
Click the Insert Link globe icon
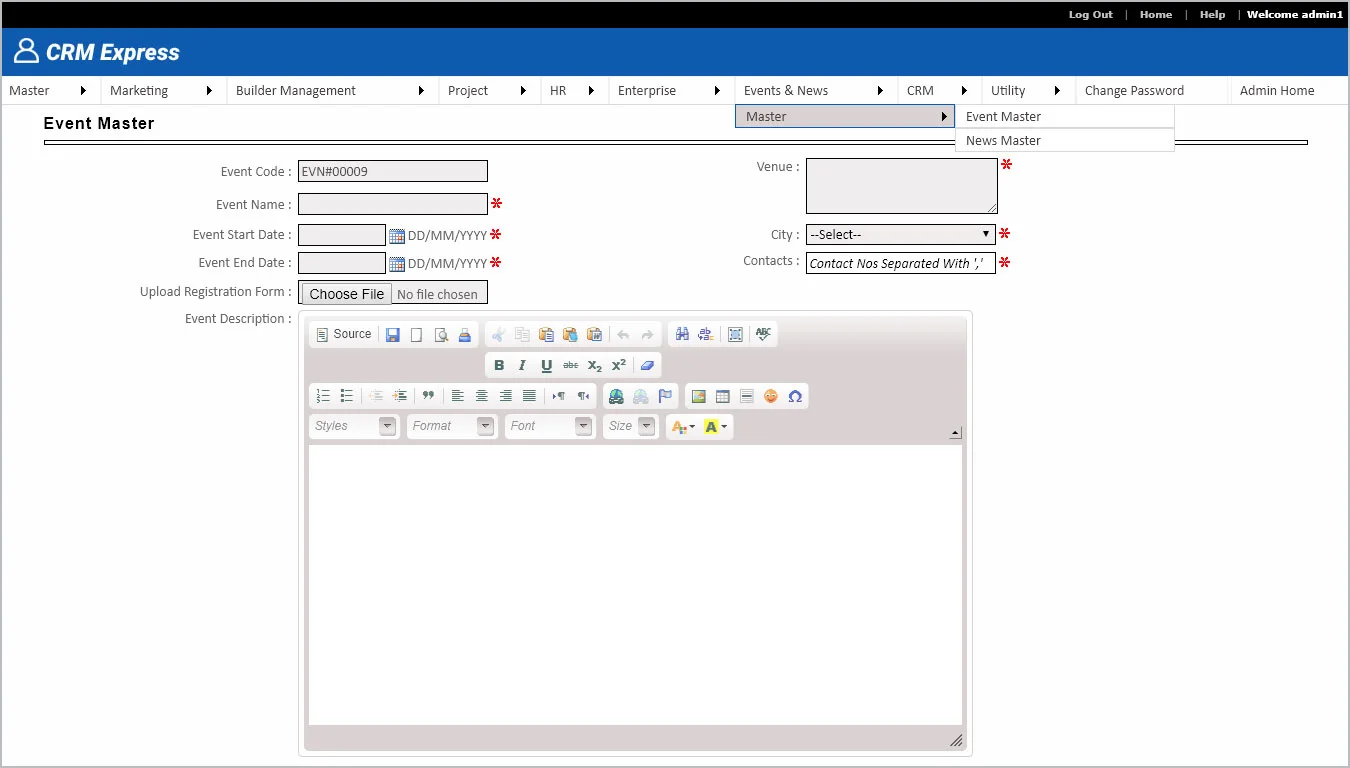[616, 396]
